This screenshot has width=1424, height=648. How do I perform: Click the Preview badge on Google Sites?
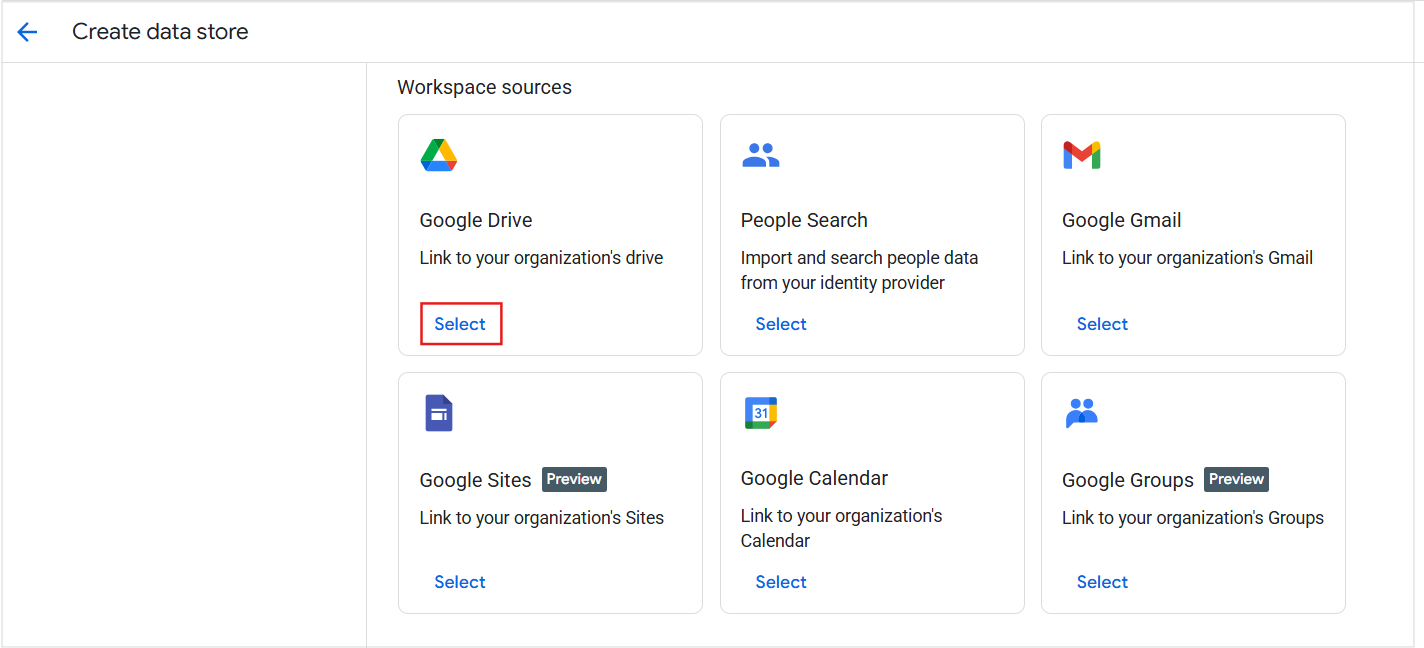(x=573, y=479)
